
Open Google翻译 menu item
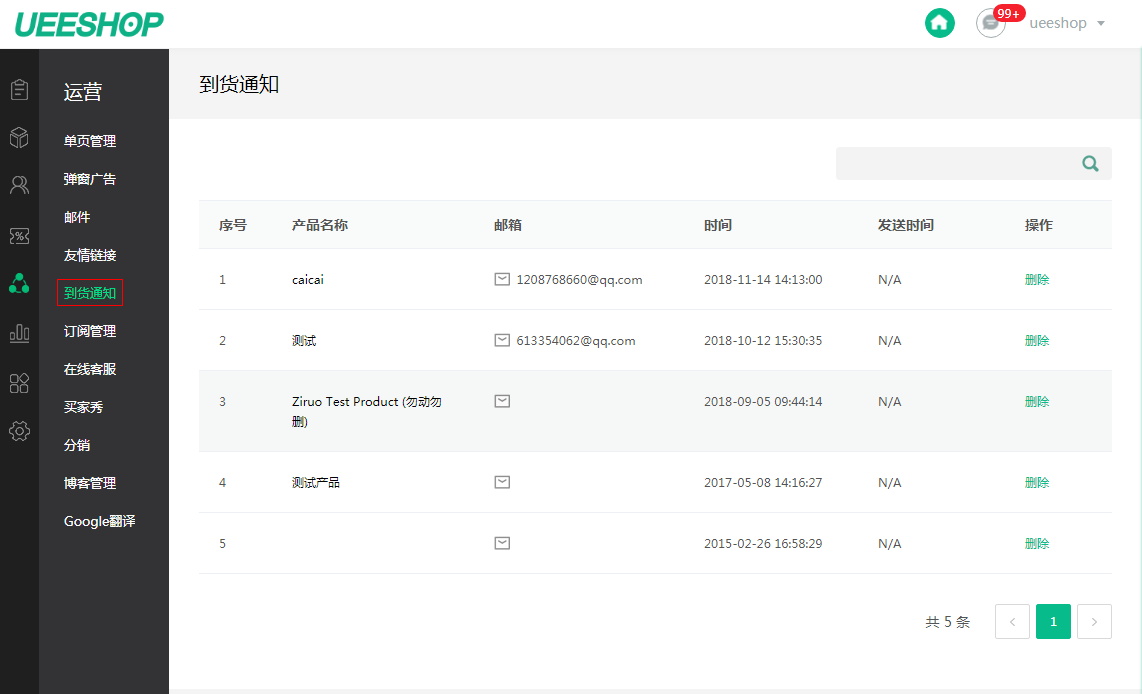click(99, 521)
